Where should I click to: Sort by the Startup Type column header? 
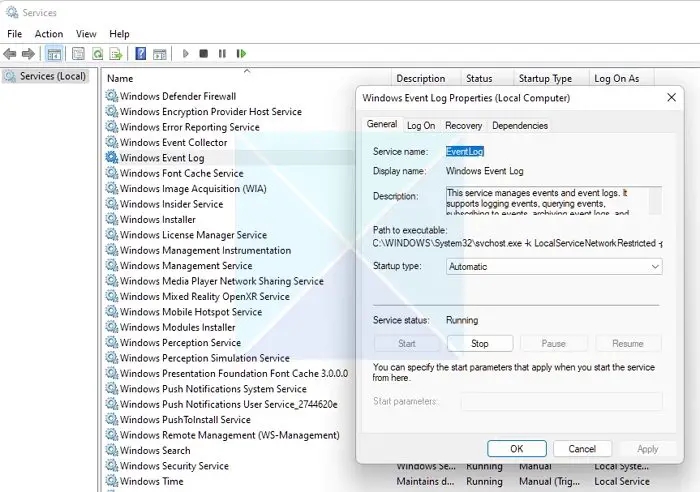551,78
